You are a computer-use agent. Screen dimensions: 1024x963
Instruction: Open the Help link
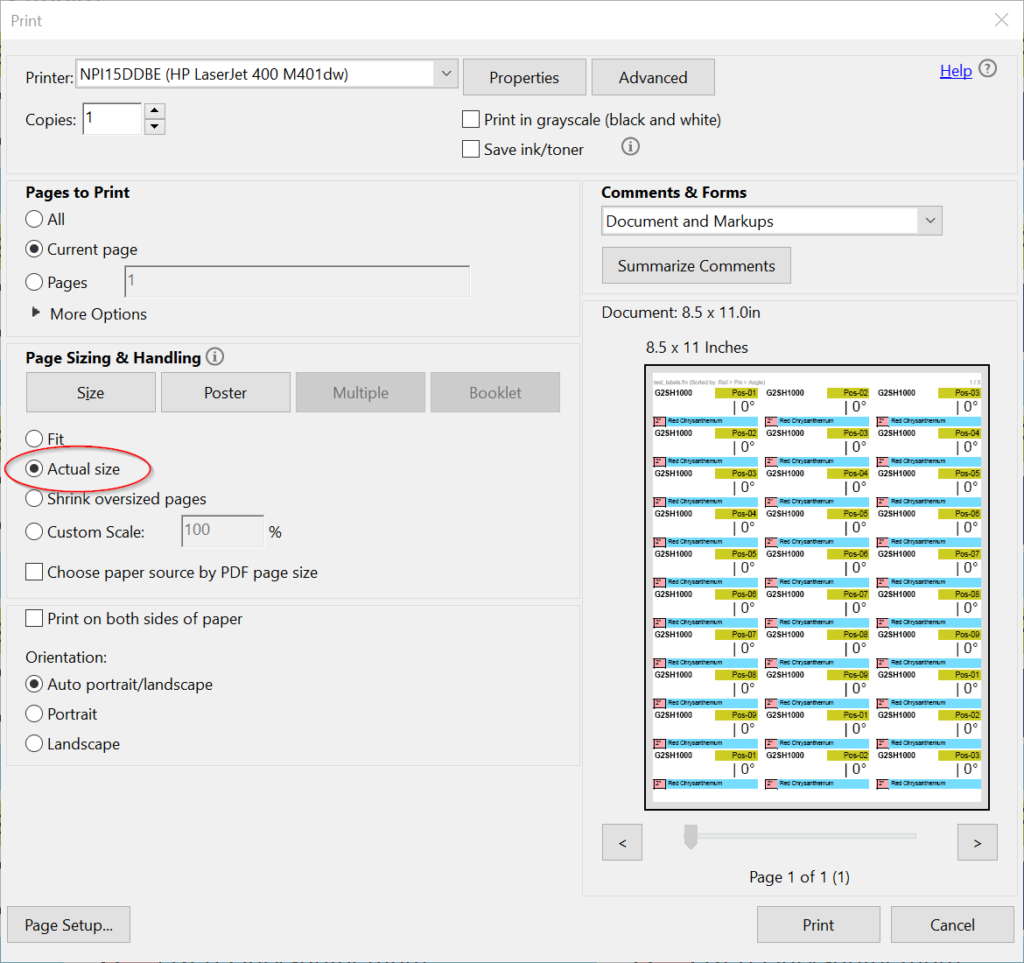point(955,70)
